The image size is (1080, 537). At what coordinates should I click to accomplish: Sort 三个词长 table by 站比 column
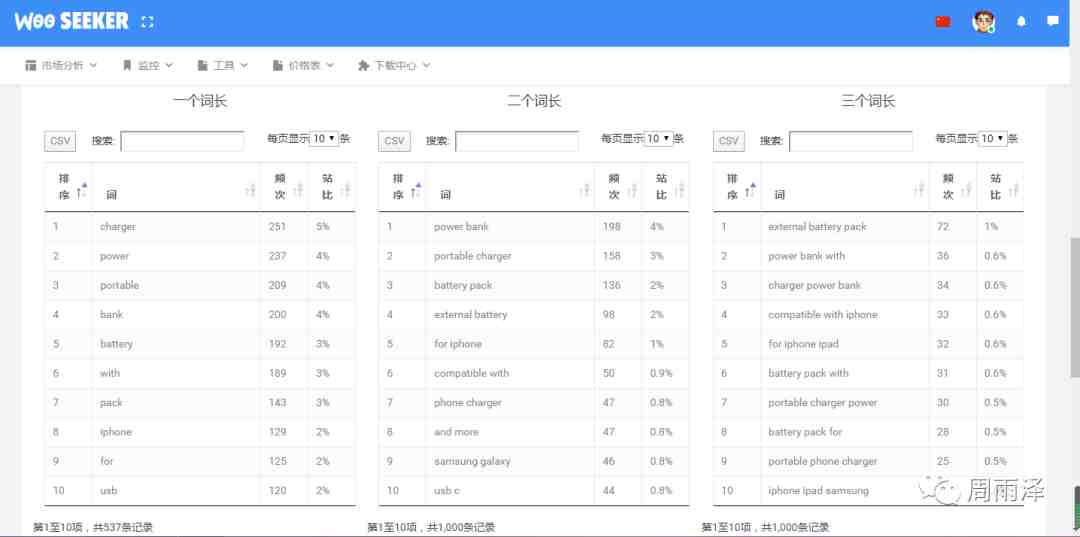[1000, 187]
